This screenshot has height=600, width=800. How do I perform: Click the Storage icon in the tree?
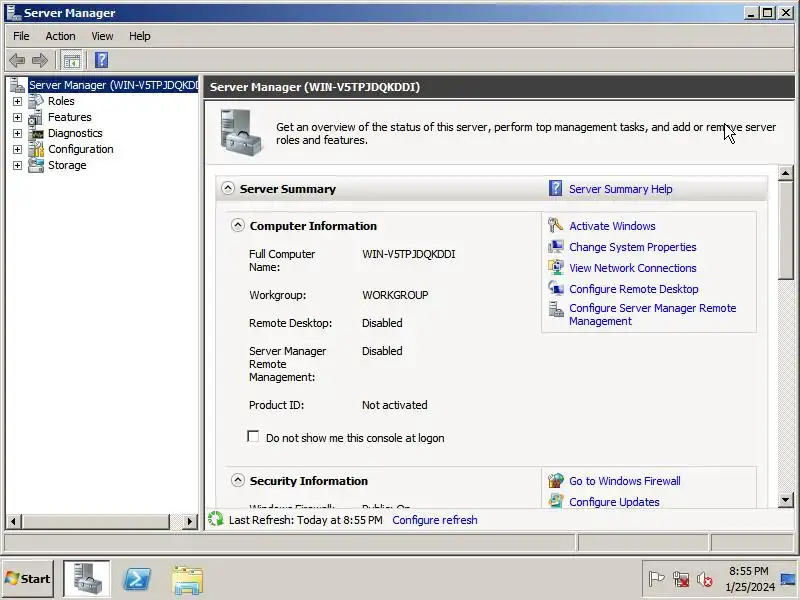pos(36,165)
